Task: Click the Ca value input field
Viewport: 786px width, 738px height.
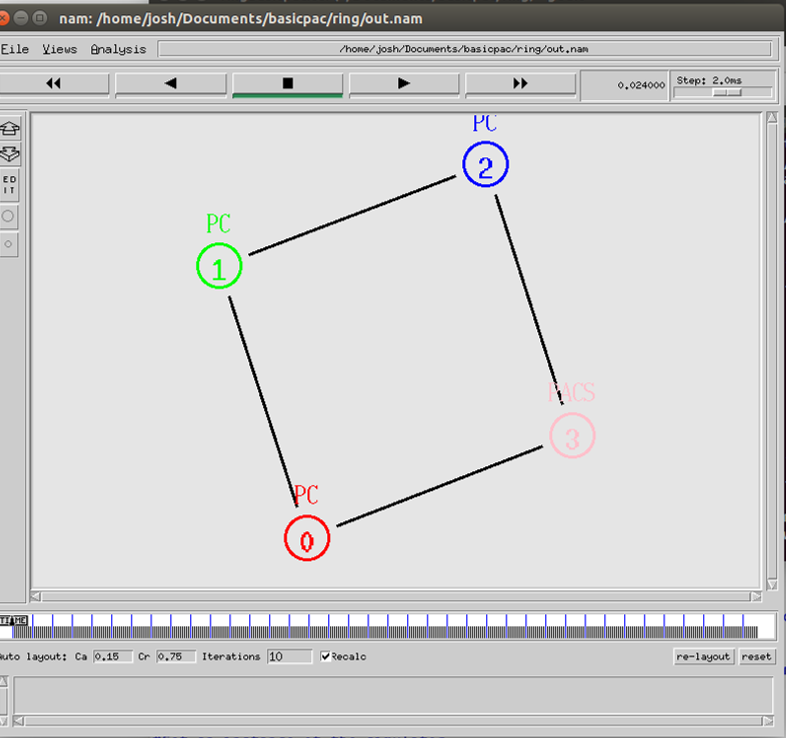Action: [x=112, y=656]
